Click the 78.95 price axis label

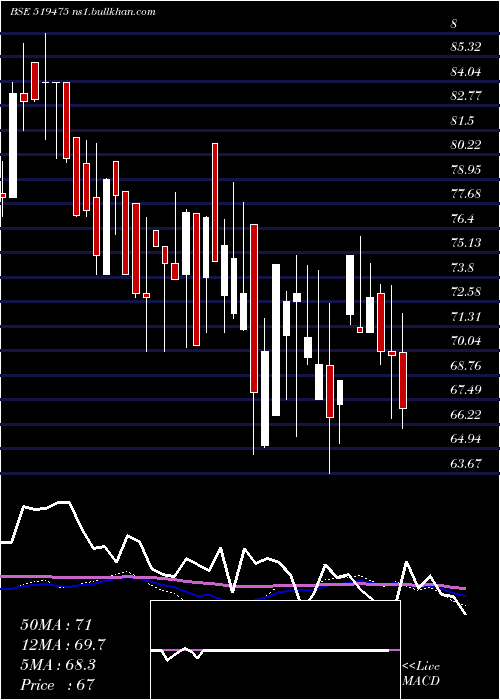[466, 169]
